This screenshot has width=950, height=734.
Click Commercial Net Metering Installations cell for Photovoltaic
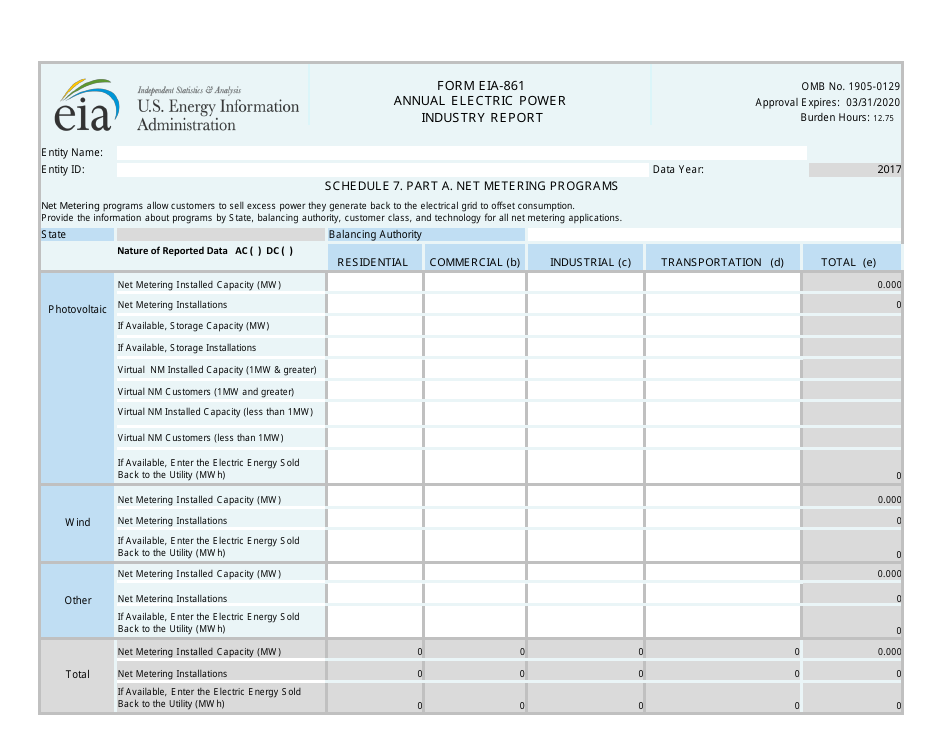pos(474,304)
